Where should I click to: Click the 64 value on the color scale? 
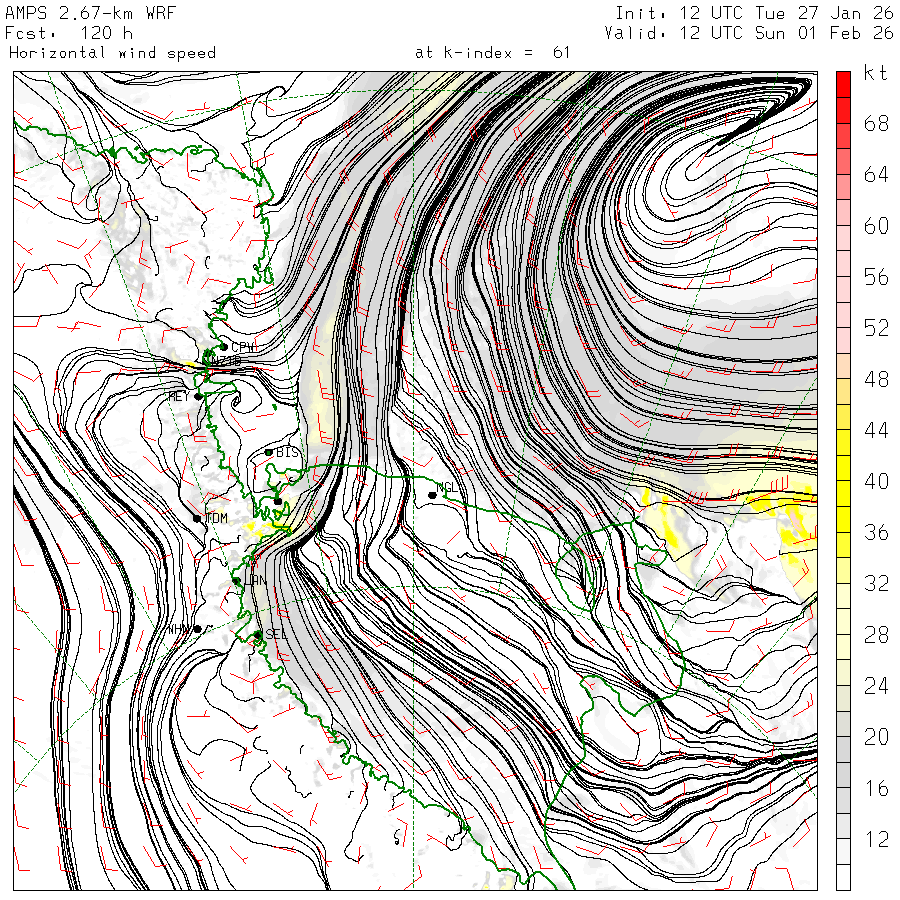point(876,174)
